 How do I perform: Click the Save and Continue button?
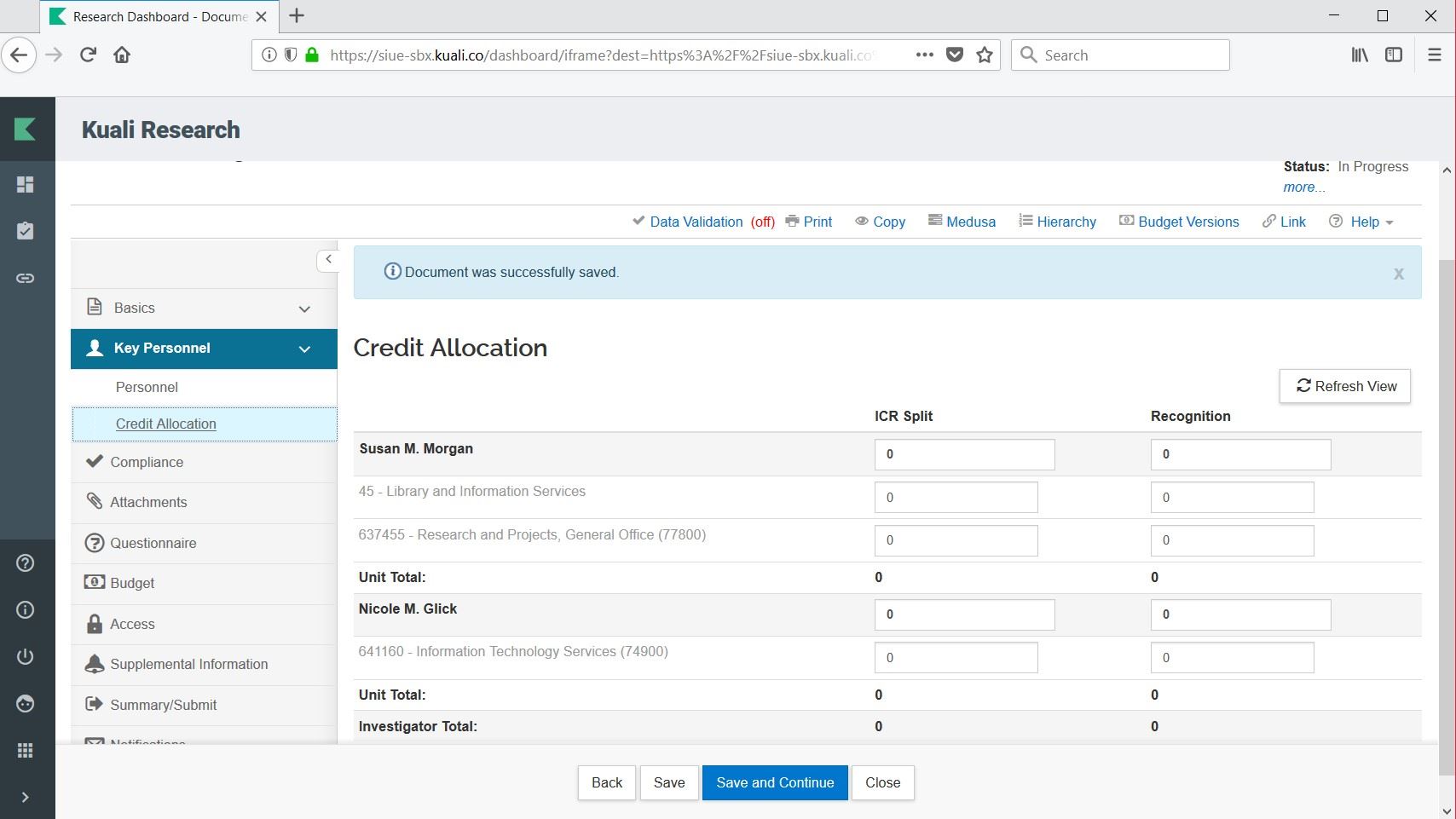(x=774, y=782)
